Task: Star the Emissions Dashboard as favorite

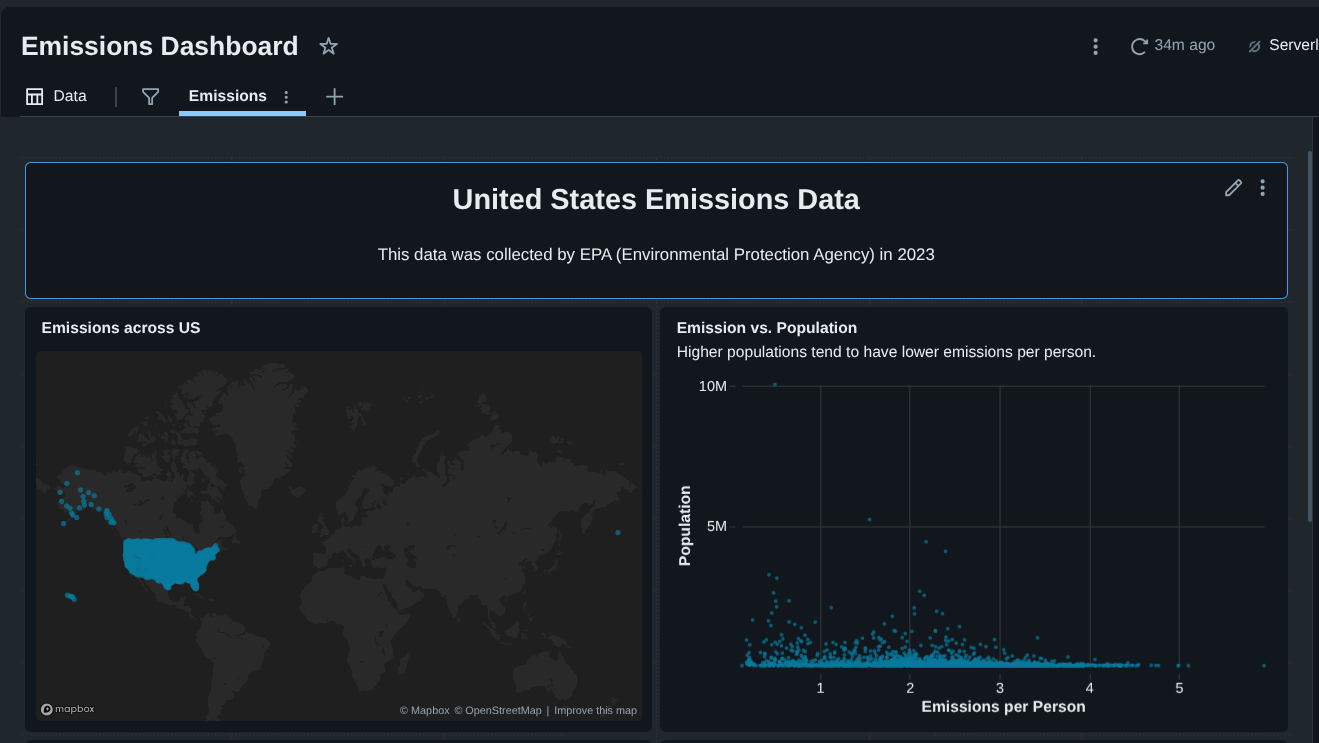Action: [x=328, y=46]
